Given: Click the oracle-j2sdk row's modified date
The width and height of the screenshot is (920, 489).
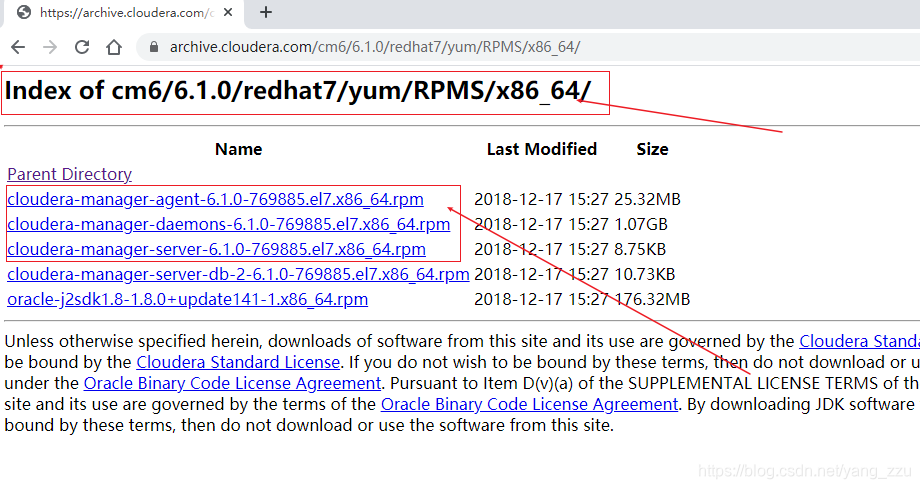Looking at the screenshot, I should pyautogui.click(x=541, y=299).
